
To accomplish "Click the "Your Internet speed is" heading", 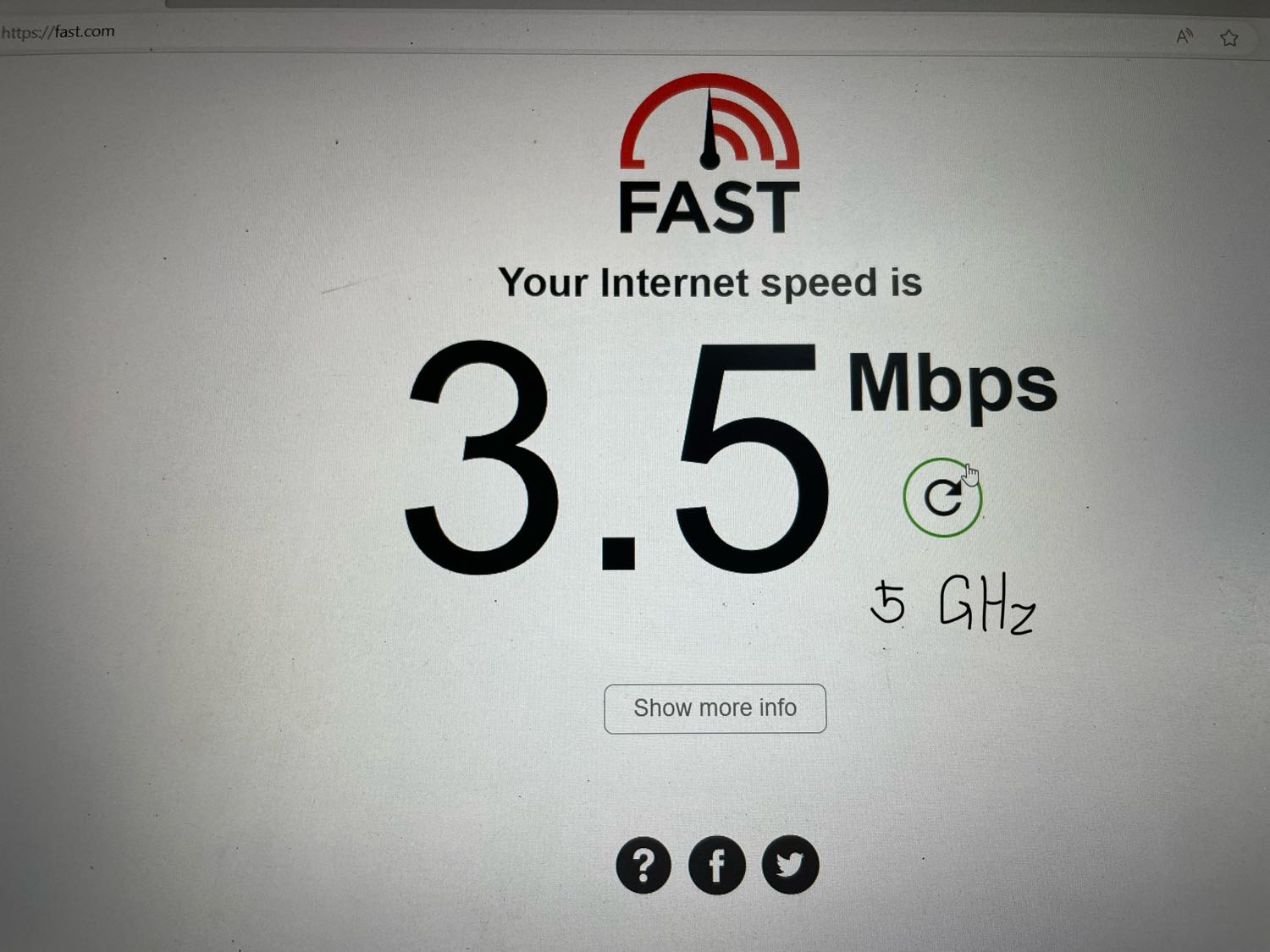I will (710, 283).
